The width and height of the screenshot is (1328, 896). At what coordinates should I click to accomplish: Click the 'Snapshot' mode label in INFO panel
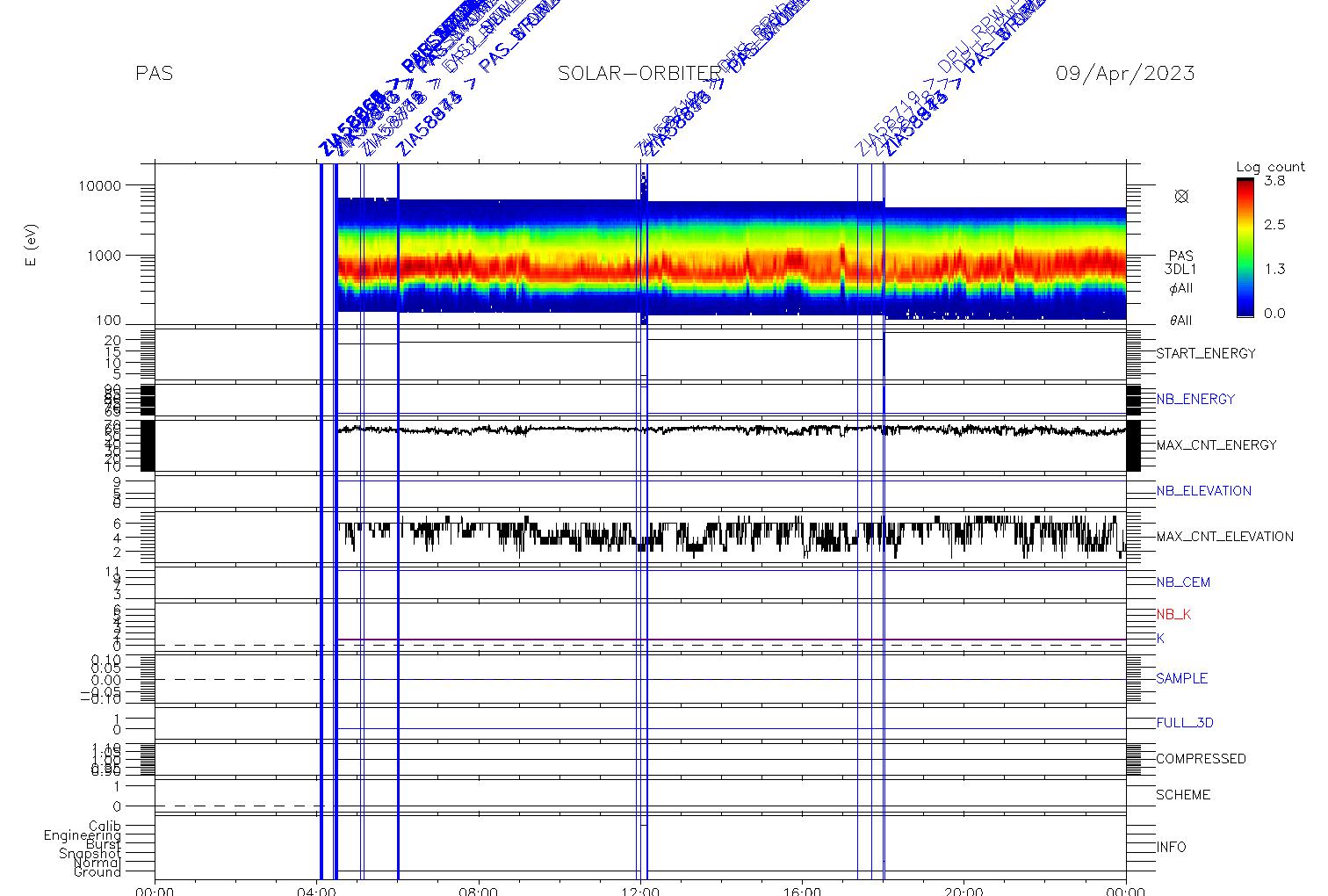tap(90, 854)
